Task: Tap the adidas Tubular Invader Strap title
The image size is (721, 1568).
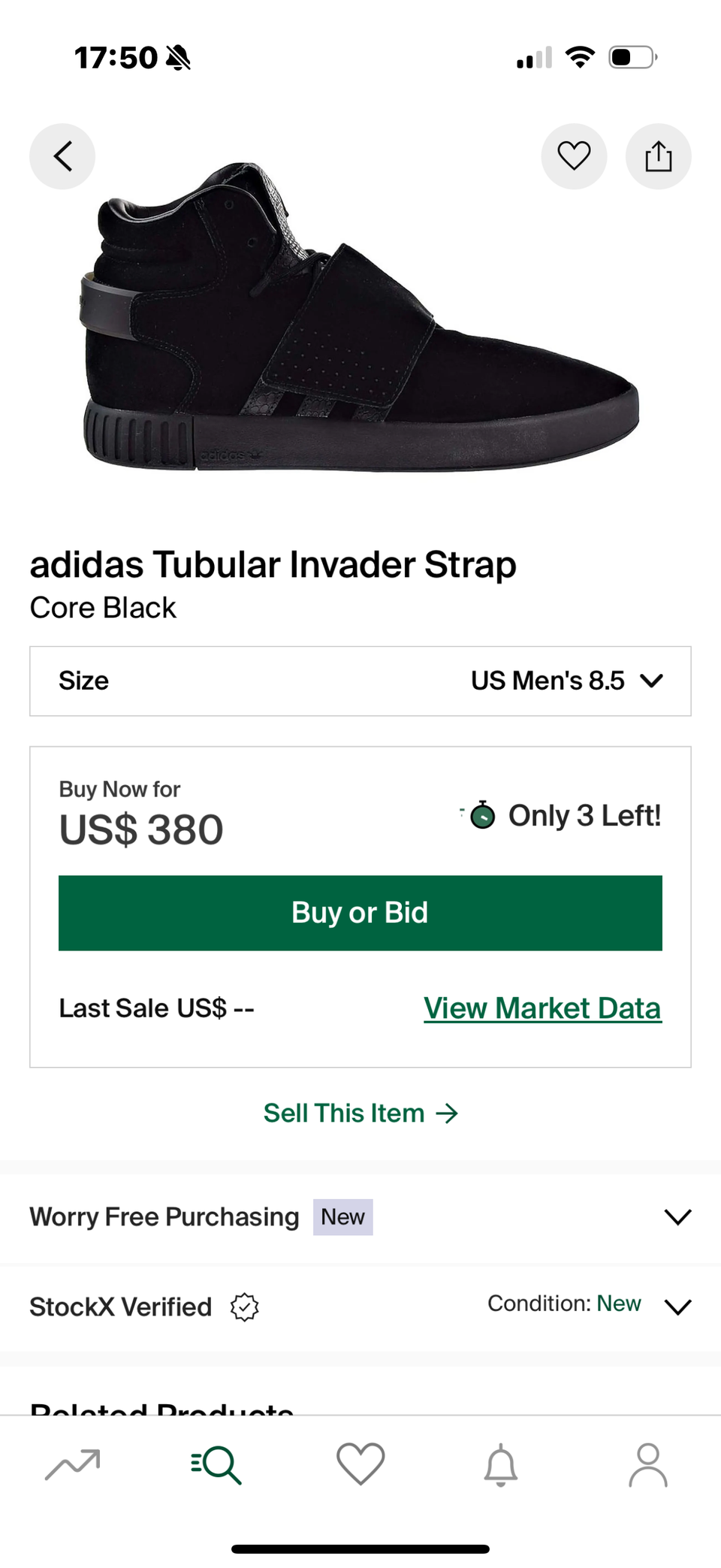Action: (x=273, y=565)
